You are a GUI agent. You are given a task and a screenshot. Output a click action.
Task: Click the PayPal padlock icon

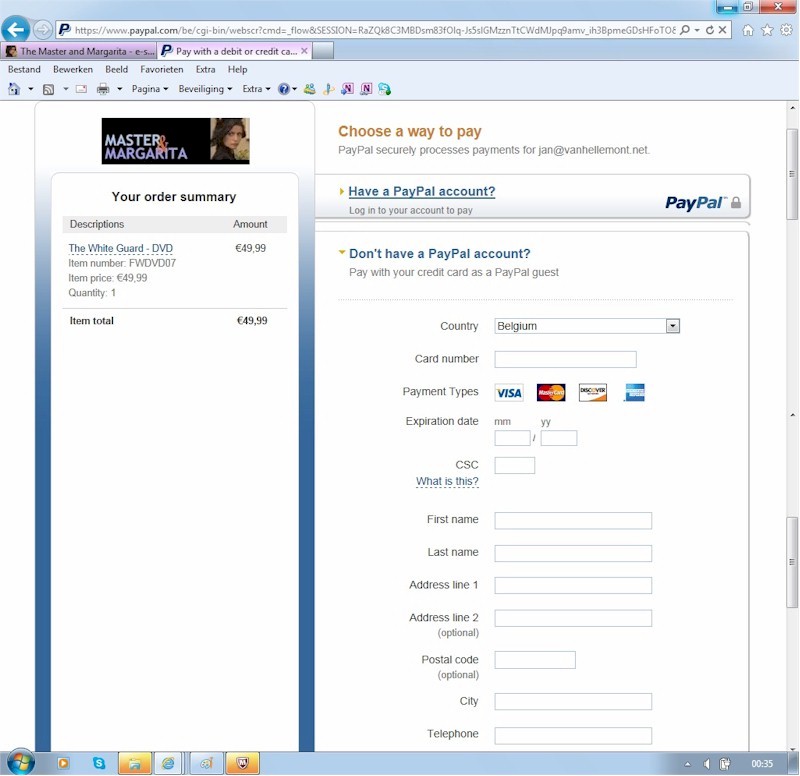point(736,203)
